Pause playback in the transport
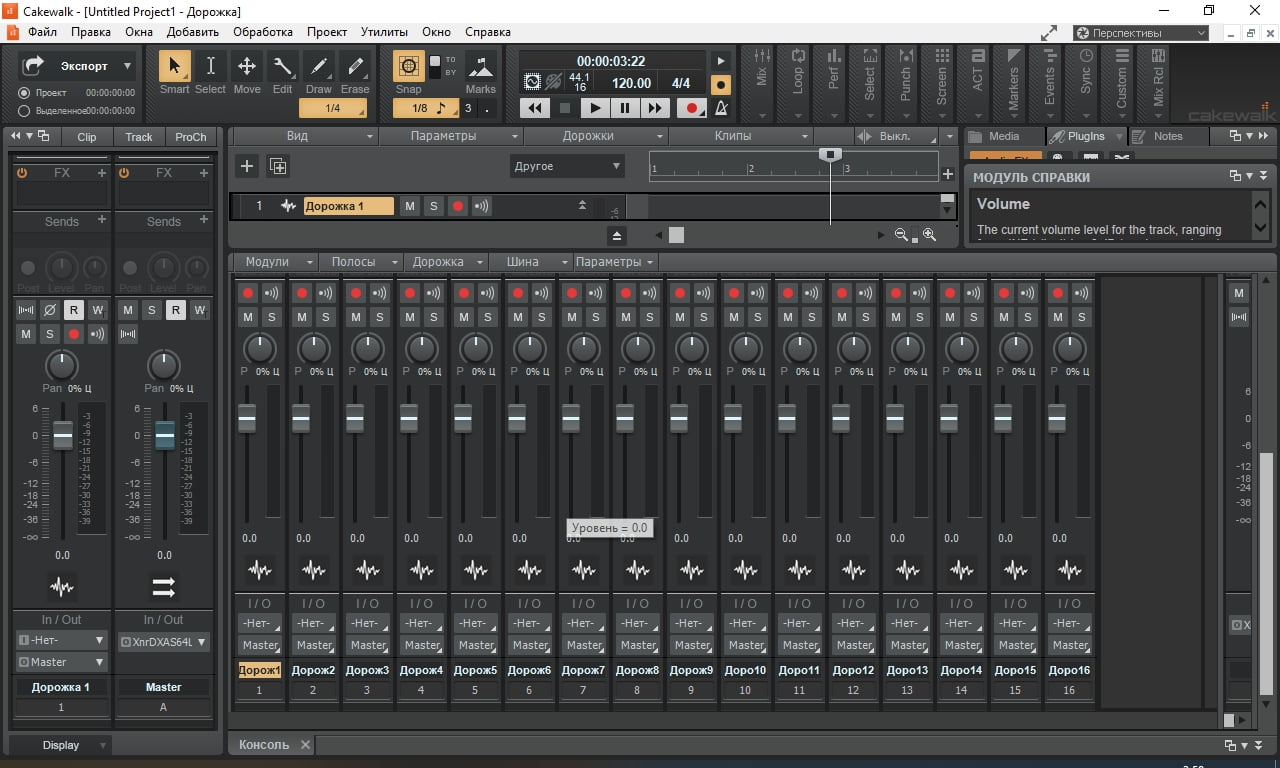This screenshot has height=768, width=1280. point(625,108)
